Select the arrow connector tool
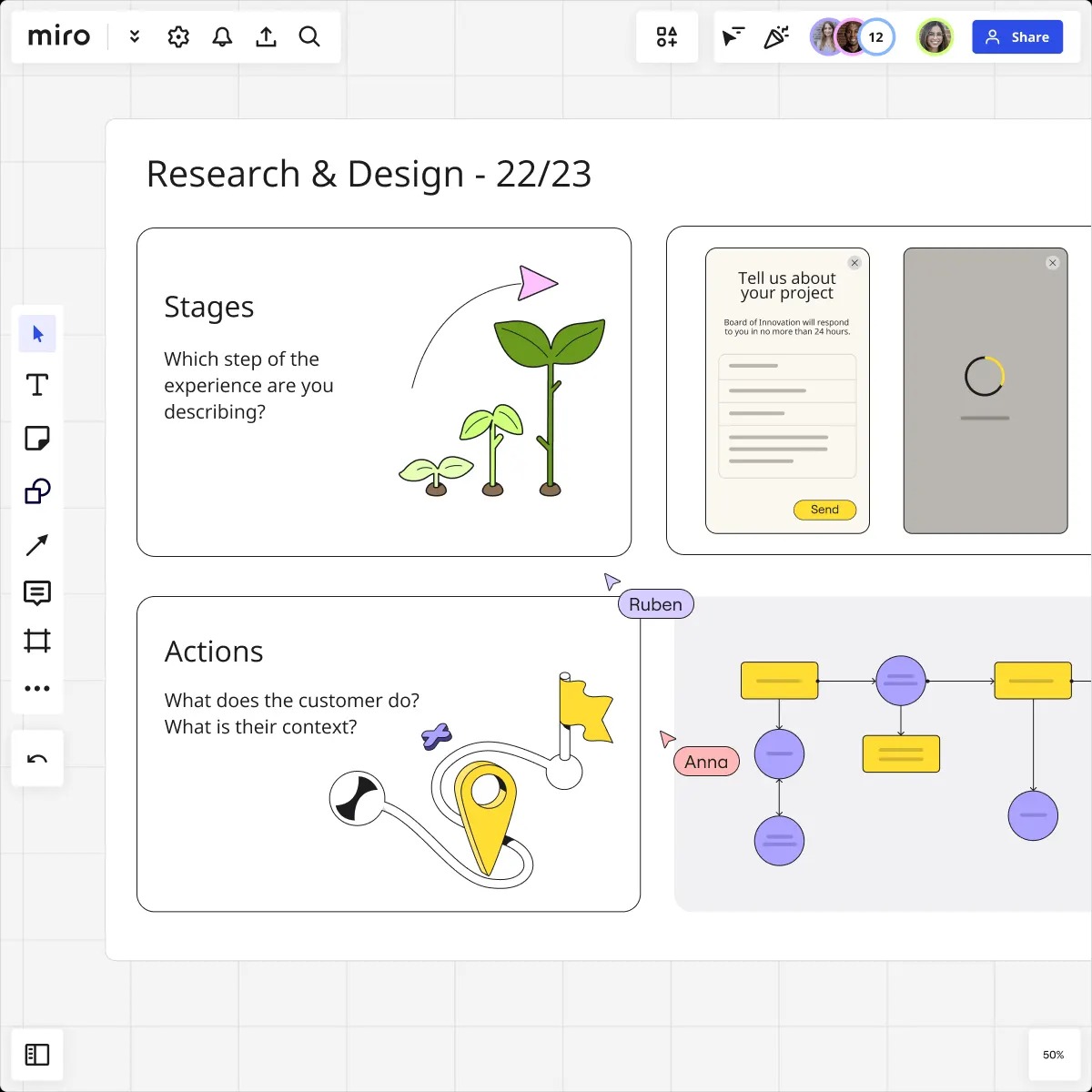Image resolution: width=1092 pixels, height=1092 pixels. tap(37, 543)
